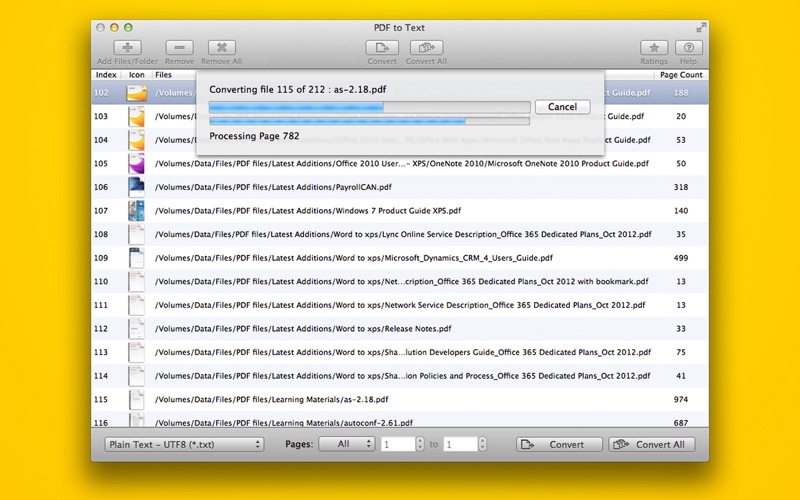Open Ratings via the star icon
800x500 pixels.
point(654,48)
